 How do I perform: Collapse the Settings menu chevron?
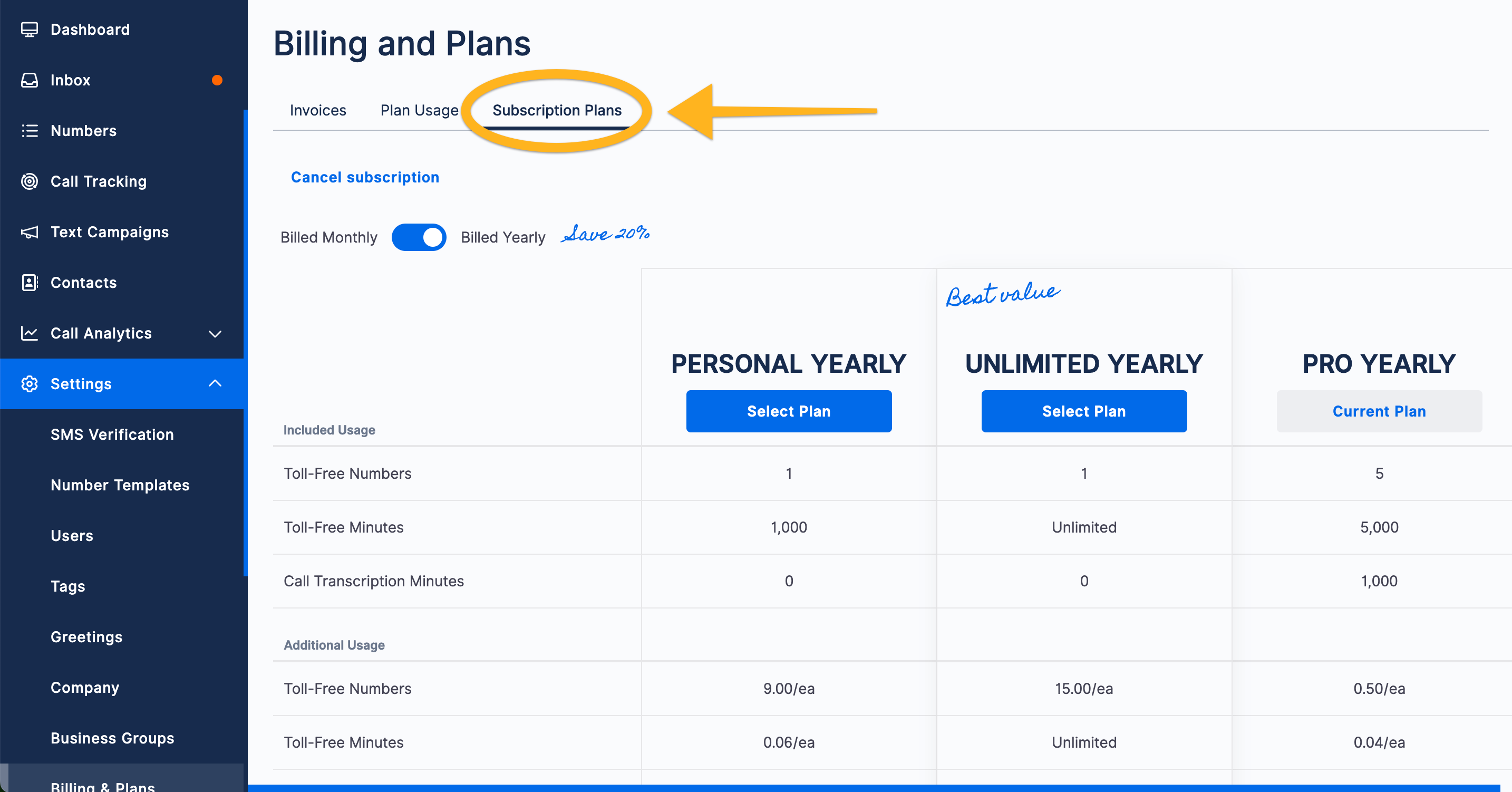pyautogui.click(x=216, y=384)
